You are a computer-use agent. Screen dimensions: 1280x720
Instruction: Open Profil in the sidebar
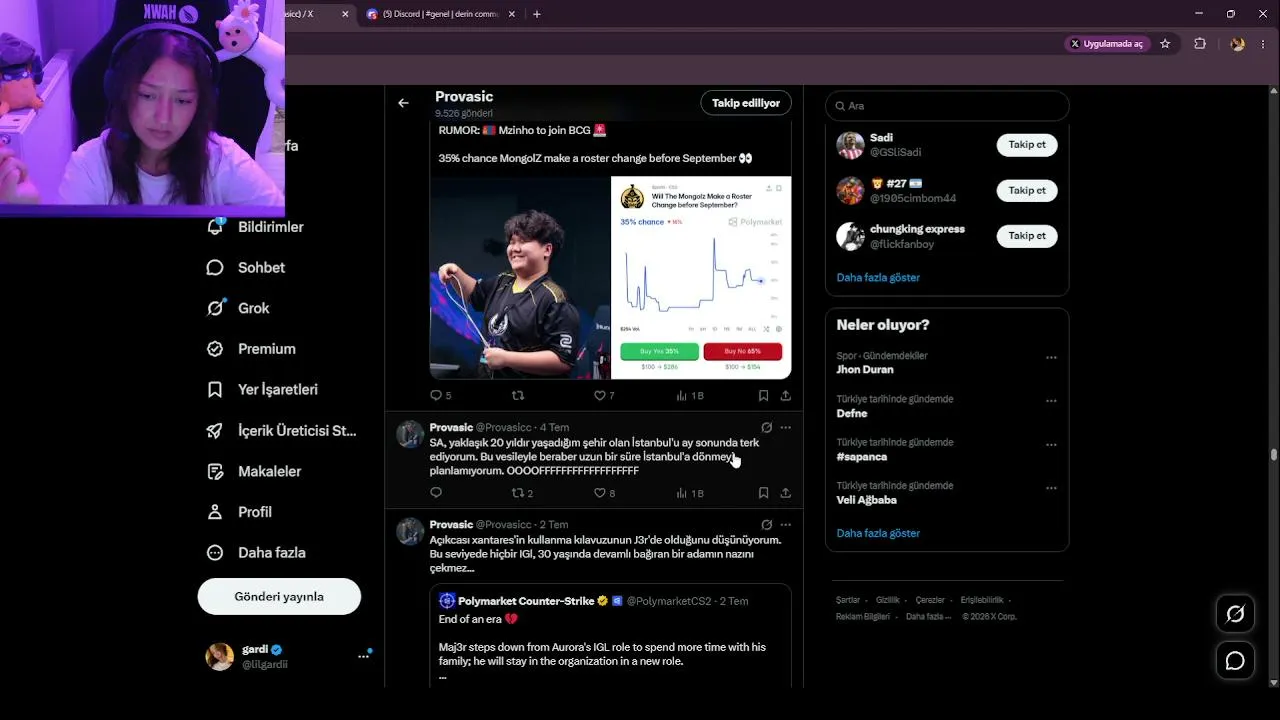pos(240,512)
